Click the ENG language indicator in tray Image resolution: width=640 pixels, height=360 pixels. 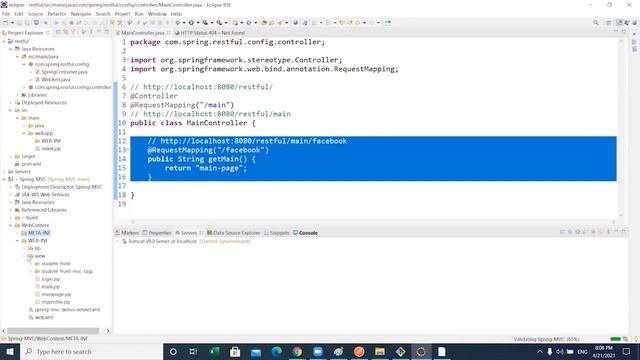pyautogui.click(x=582, y=351)
